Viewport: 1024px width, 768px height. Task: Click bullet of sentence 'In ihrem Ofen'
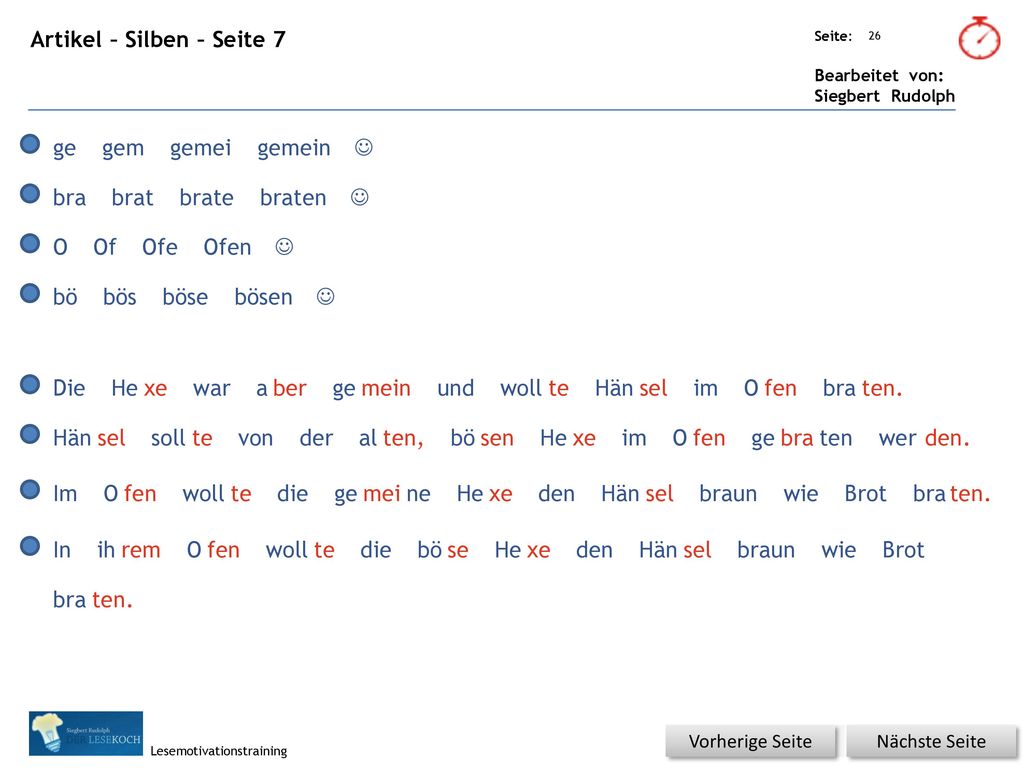pyautogui.click(x=30, y=545)
